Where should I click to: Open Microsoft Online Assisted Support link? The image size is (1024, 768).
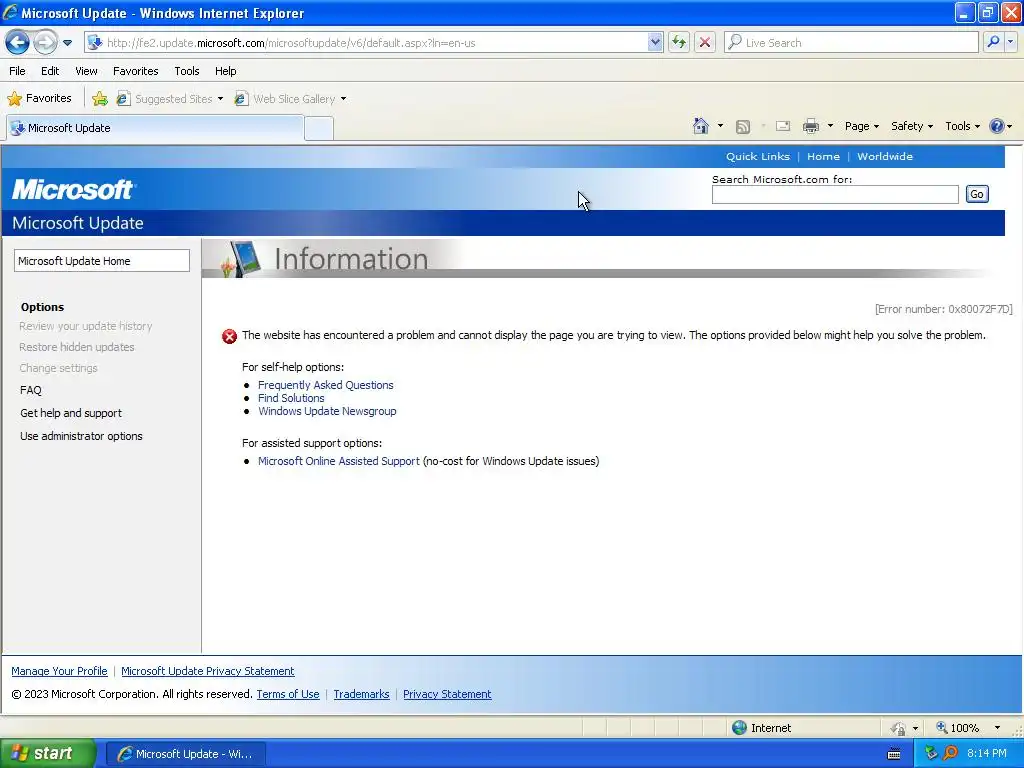pos(338,461)
